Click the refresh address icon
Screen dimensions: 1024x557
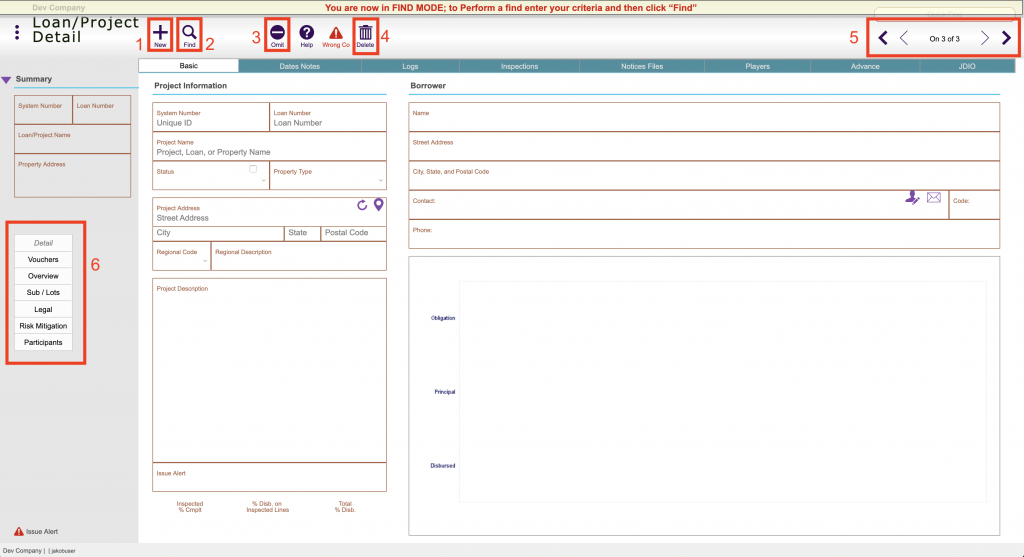tap(362, 205)
